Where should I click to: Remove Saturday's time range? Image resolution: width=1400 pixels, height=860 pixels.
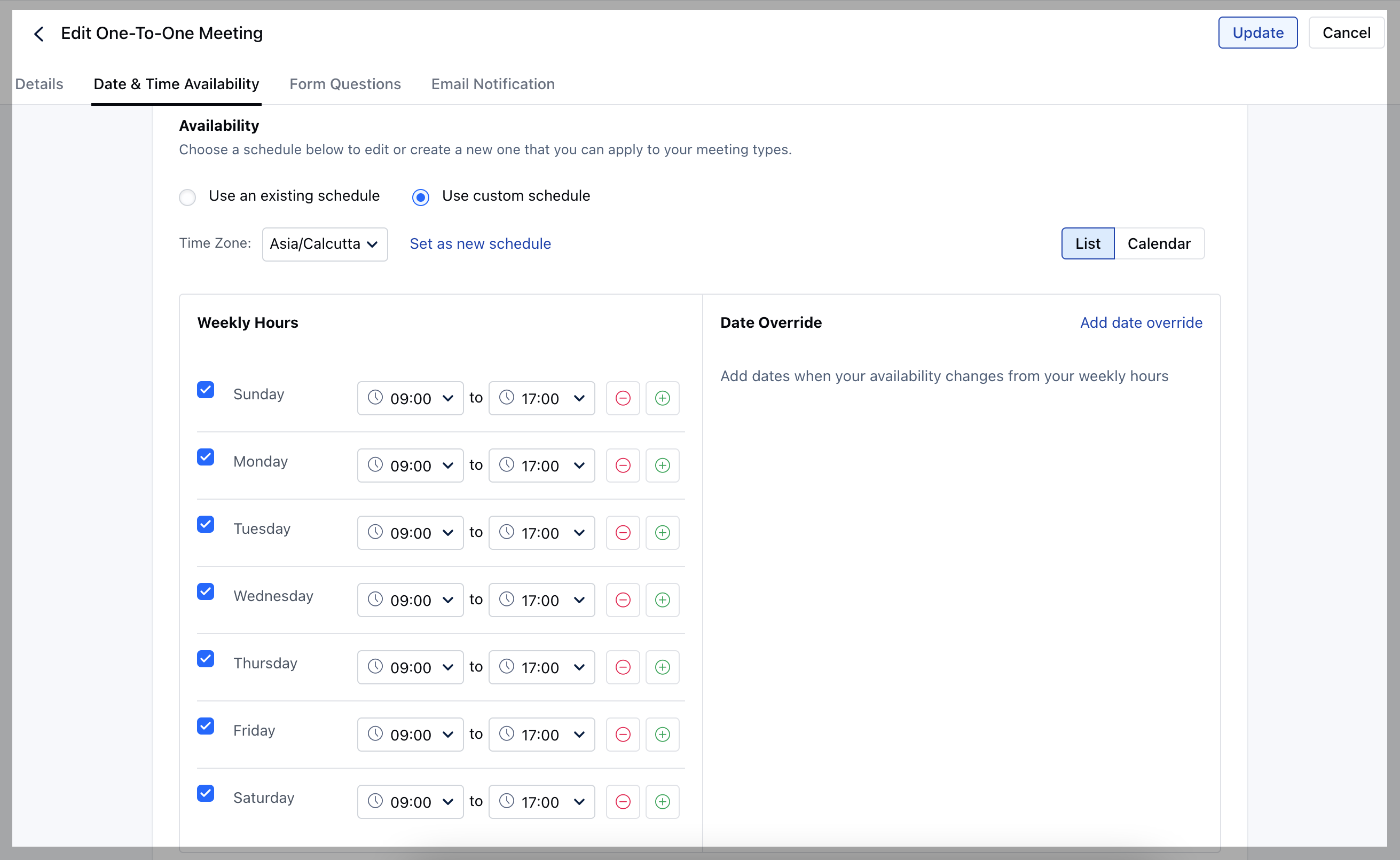623,801
